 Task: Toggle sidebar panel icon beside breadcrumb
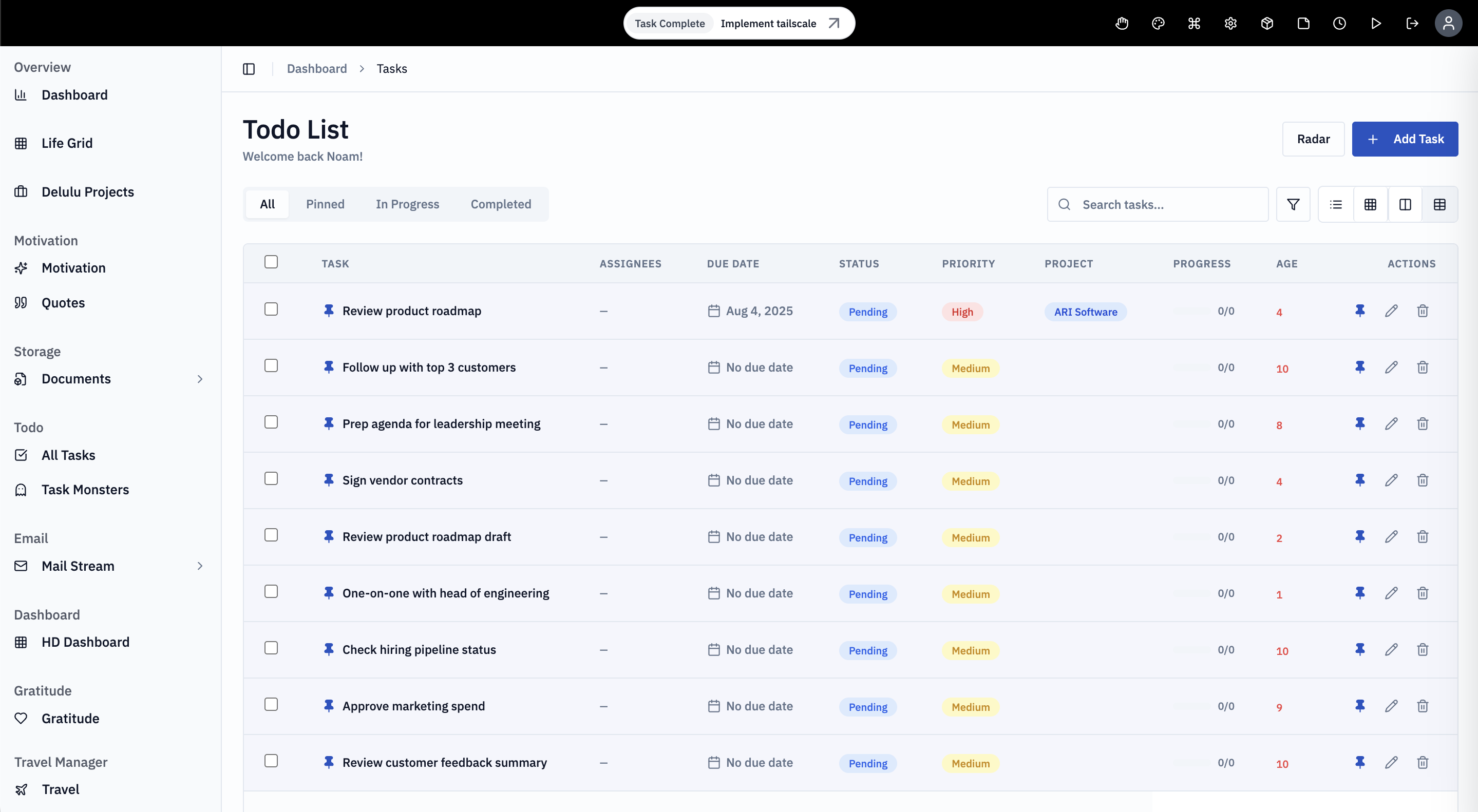pos(249,69)
